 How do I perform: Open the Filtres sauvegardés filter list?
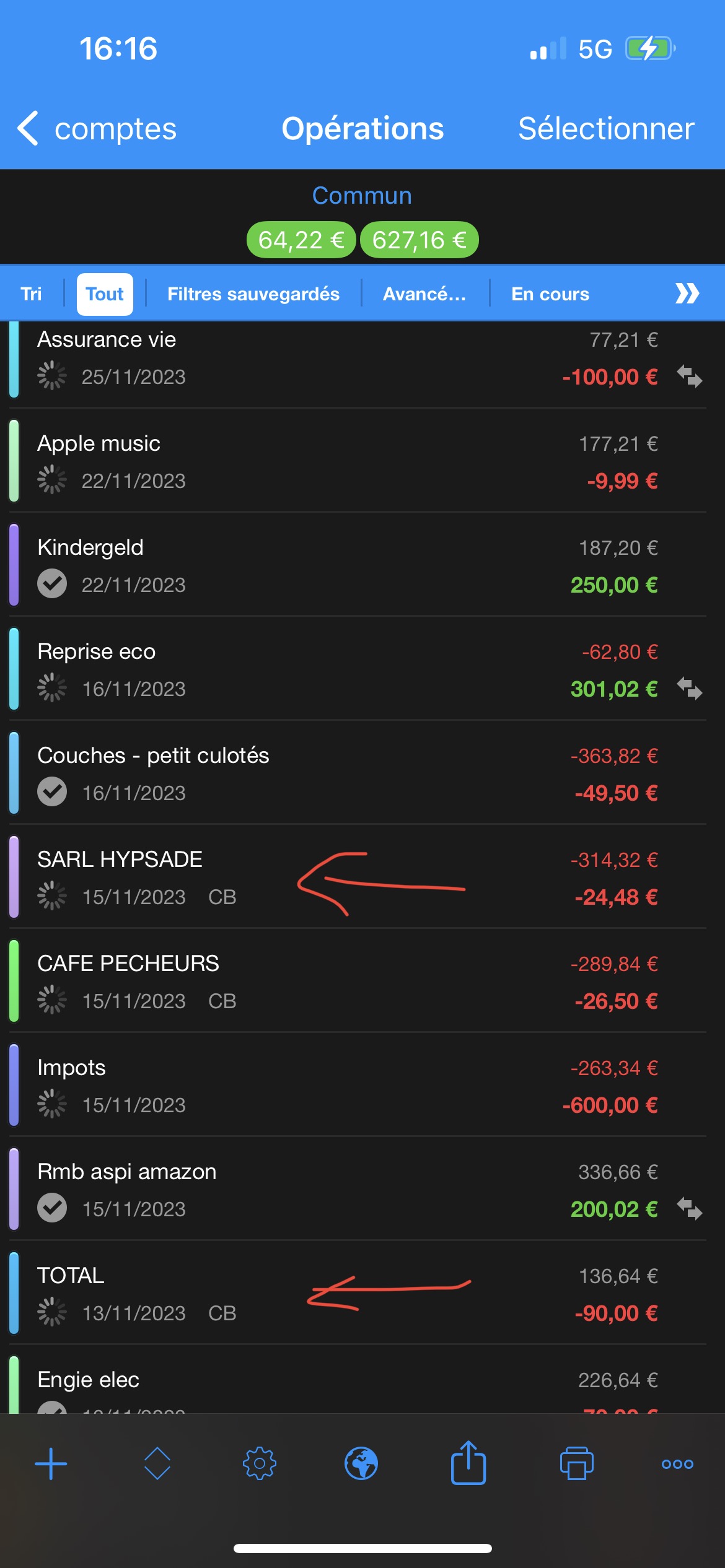(x=253, y=294)
